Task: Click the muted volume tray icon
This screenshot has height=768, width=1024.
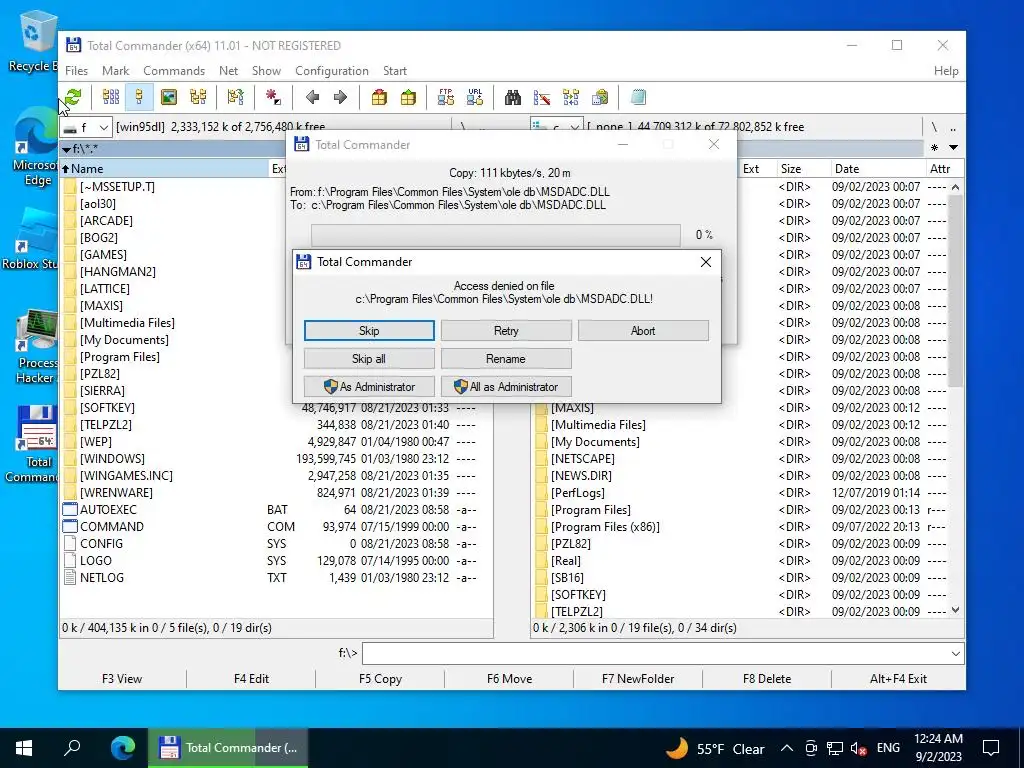Action: click(859, 748)
